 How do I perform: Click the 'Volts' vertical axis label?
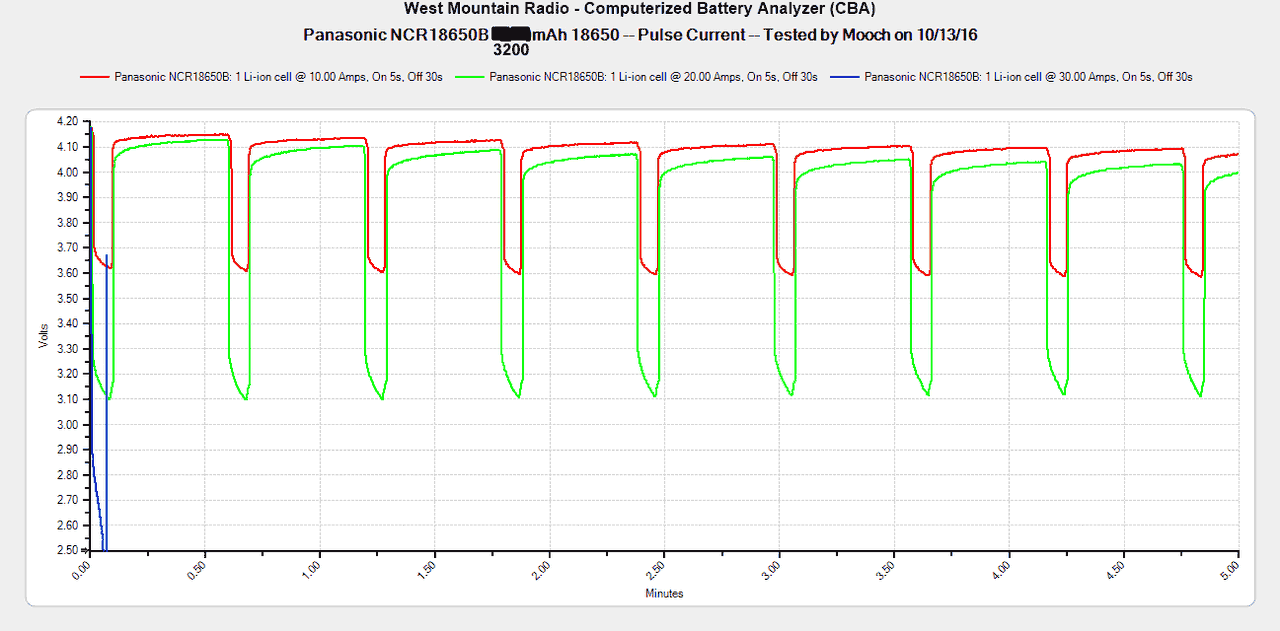click(x=43, y=335)
